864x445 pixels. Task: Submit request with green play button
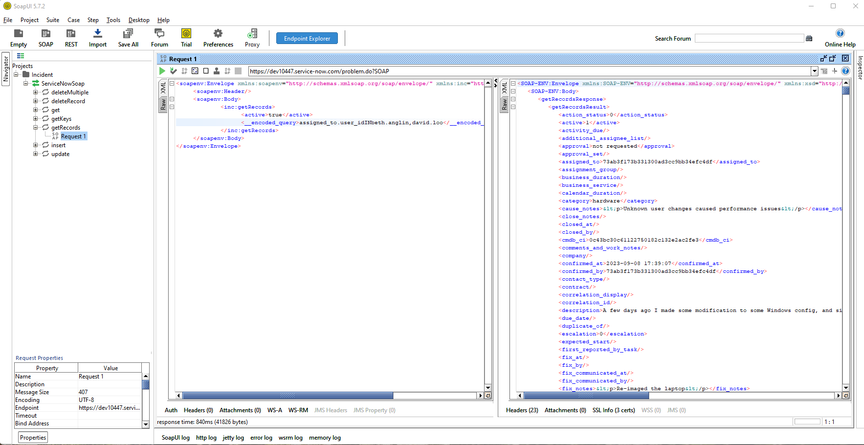click(x=162, y=71)
